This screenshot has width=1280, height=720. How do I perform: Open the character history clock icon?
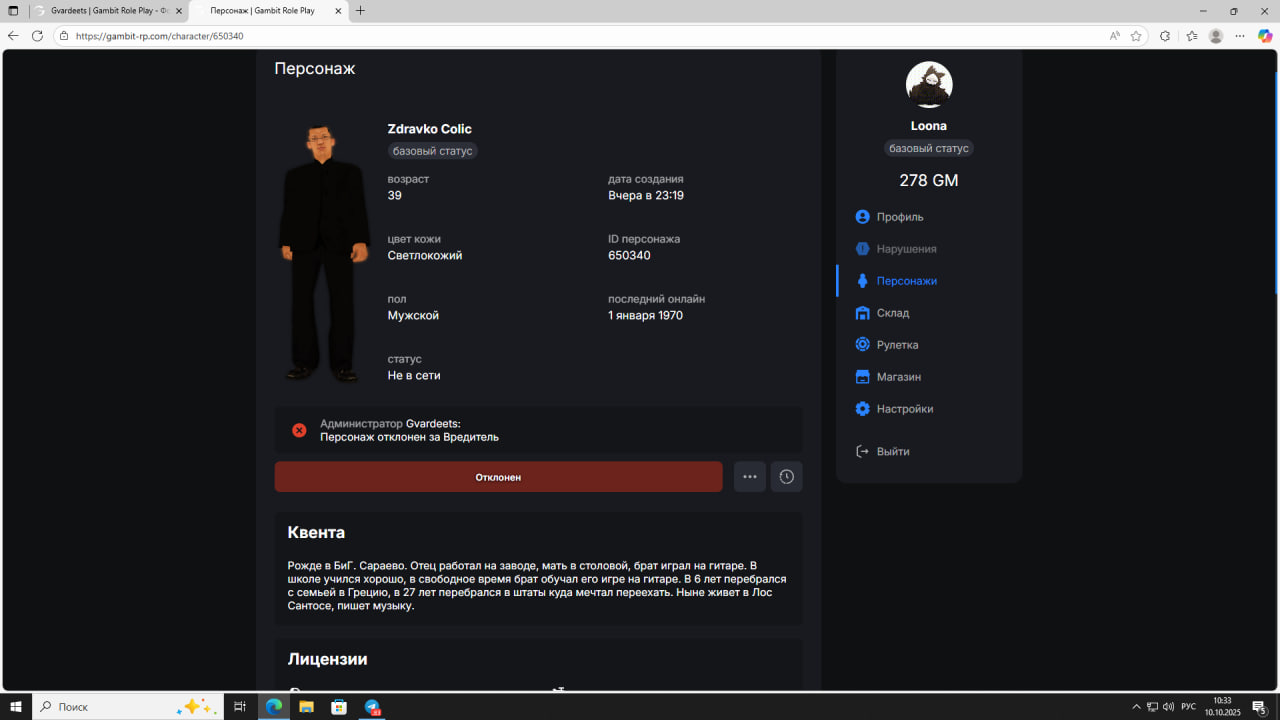point(787,477)
